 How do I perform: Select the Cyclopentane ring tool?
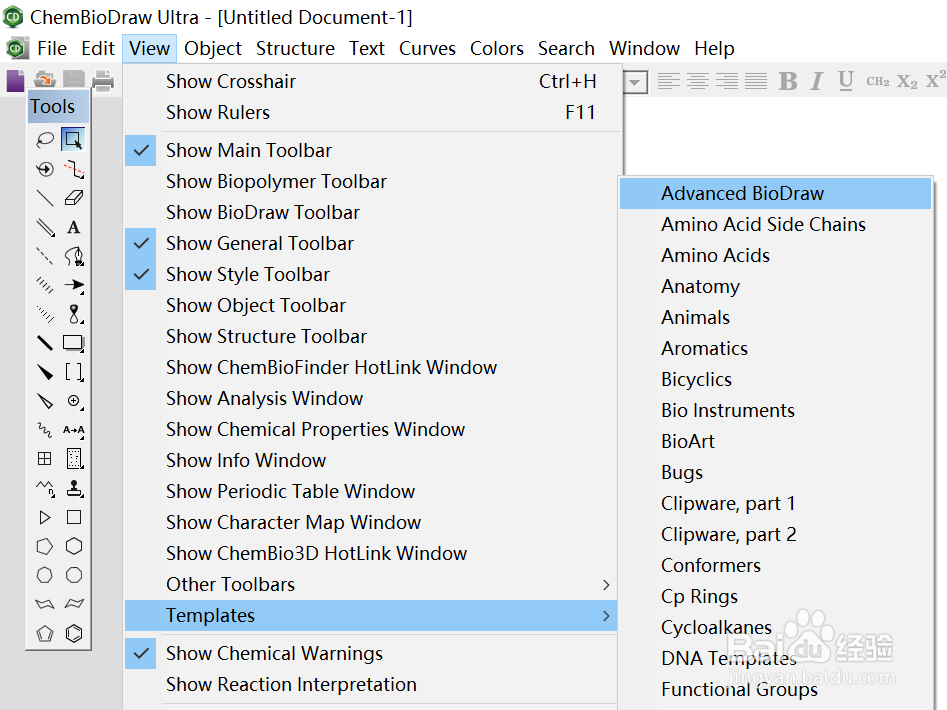[x=45, y=546]
